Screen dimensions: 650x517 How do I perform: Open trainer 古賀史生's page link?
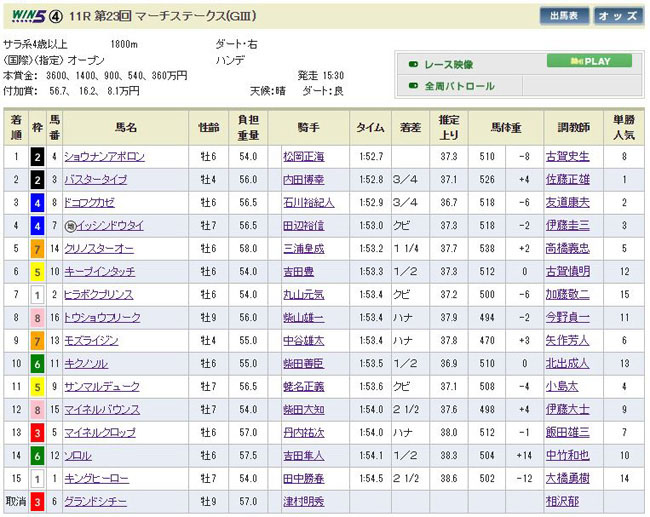click(567, 157)
